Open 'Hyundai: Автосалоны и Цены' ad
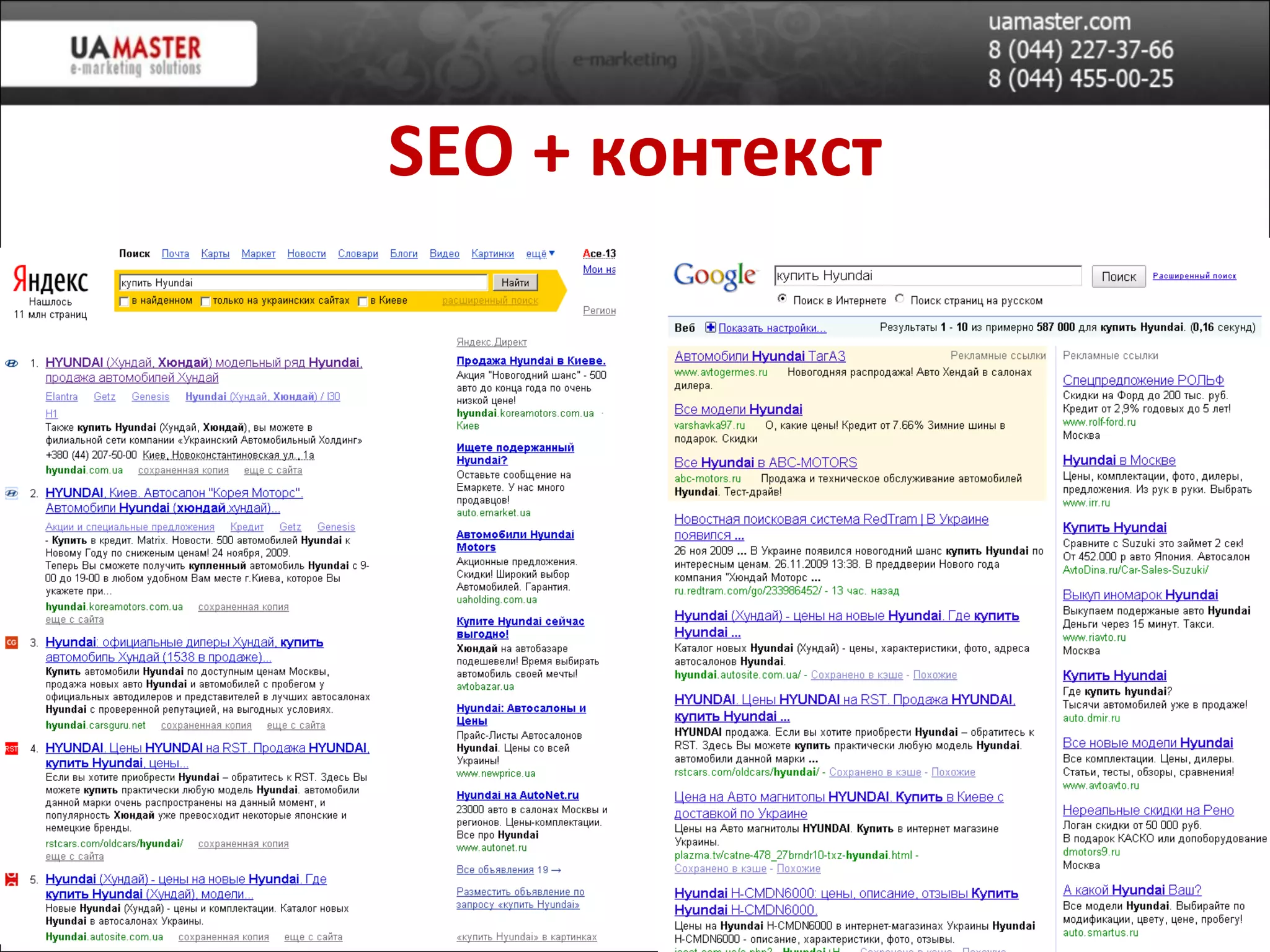The image size is (1270, 952). 521,714
